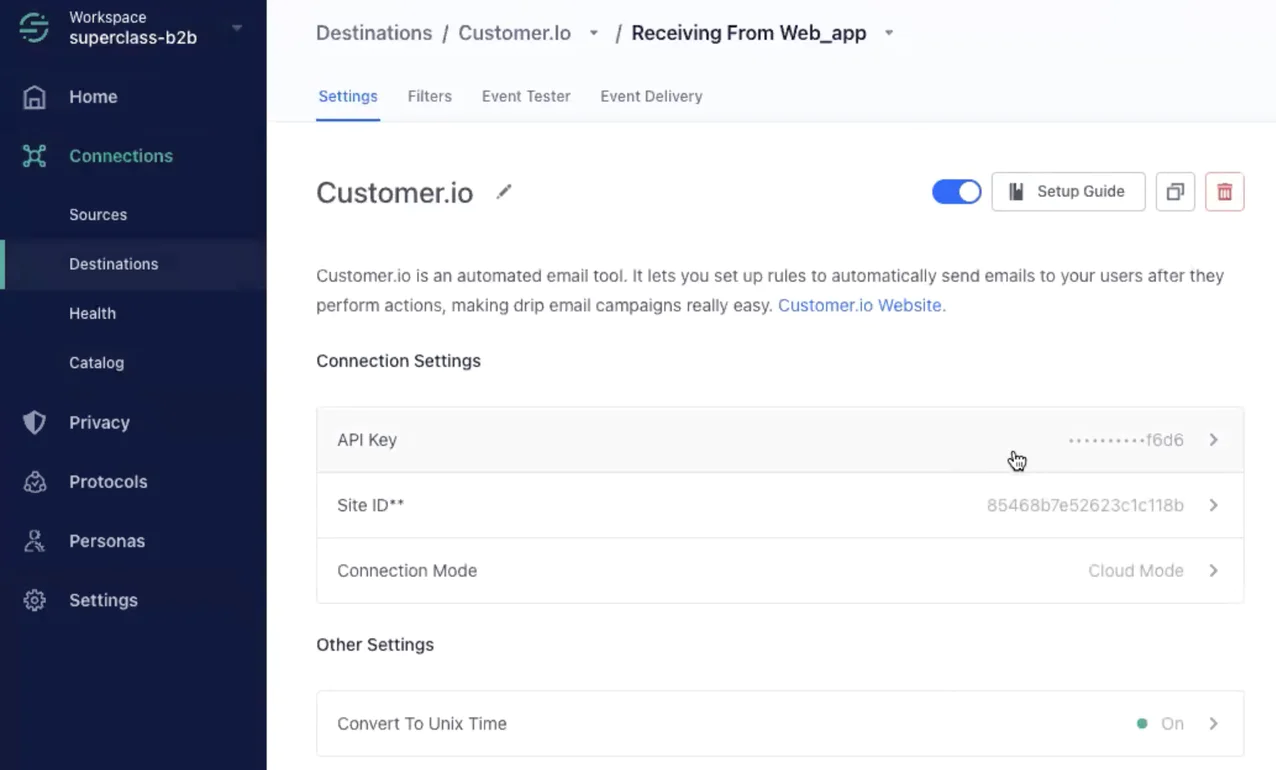The image size is (1276, 770).
Task: Click the Destinations breadcrumb link
Action: [374, 33]
